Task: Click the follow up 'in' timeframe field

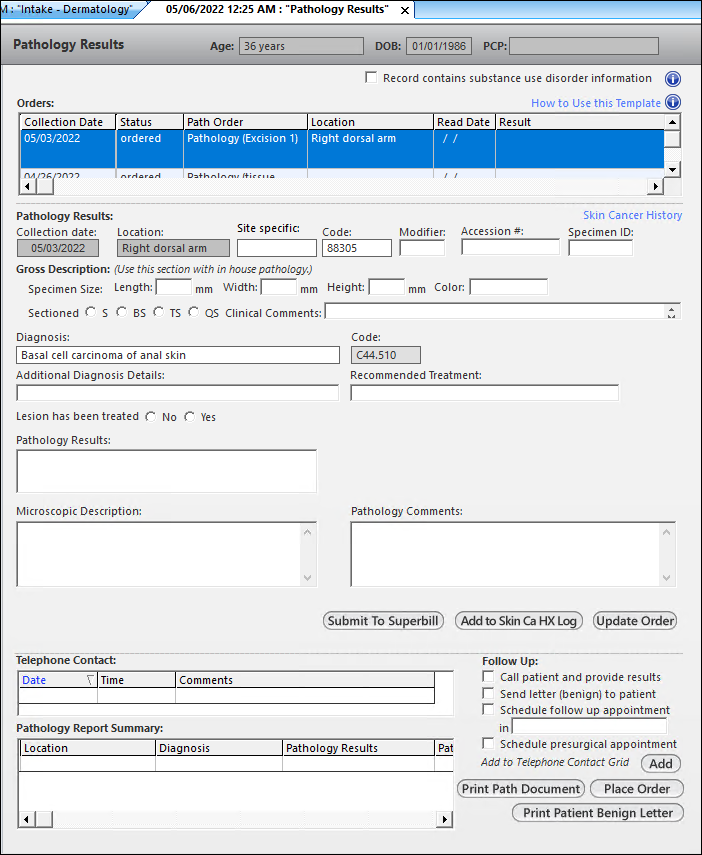Action: point(589,726)
